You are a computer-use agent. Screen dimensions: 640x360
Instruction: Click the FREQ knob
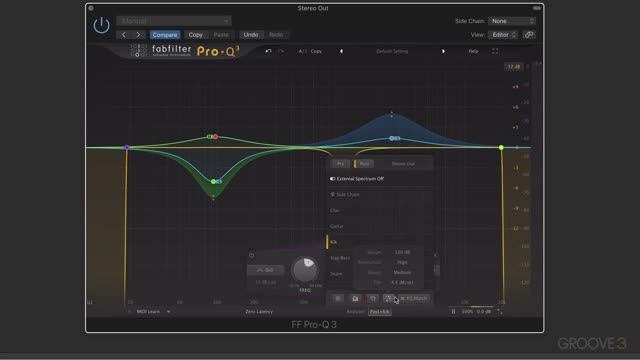click(x=305, y=270)
